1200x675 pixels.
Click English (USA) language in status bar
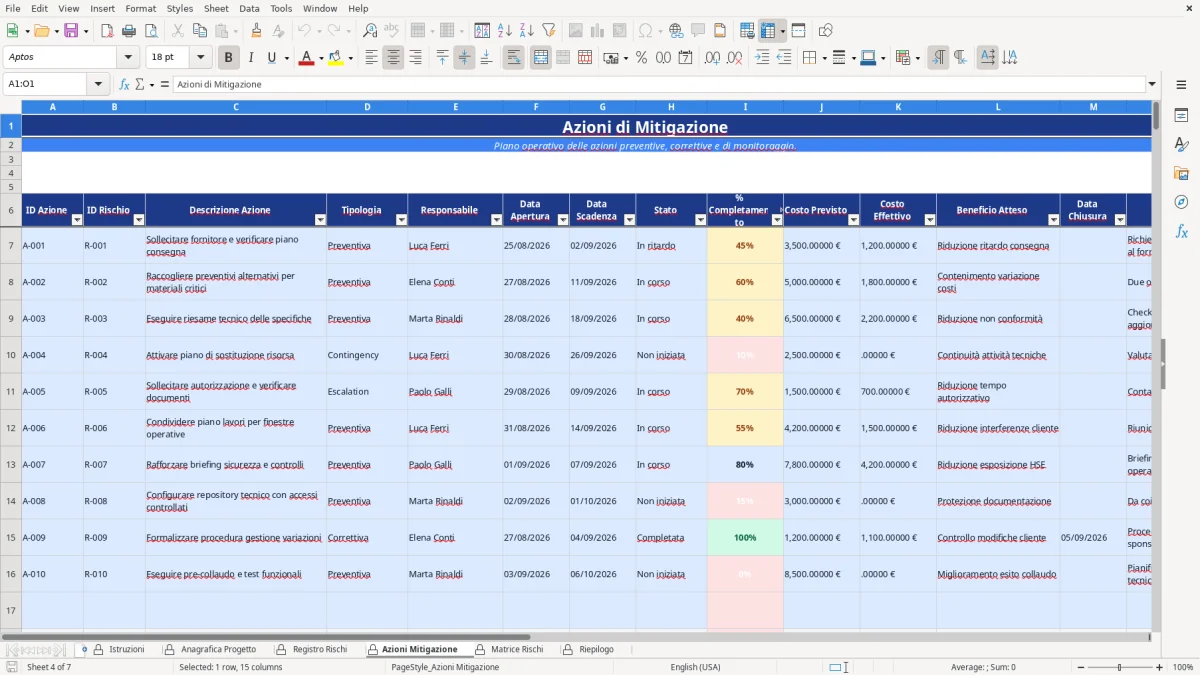tap(695, 667)
